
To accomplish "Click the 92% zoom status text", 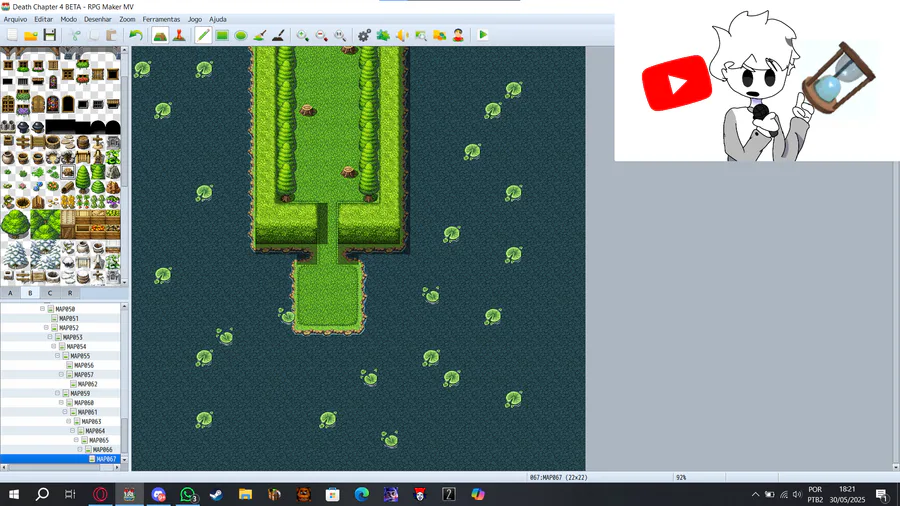I will [681, 477].
